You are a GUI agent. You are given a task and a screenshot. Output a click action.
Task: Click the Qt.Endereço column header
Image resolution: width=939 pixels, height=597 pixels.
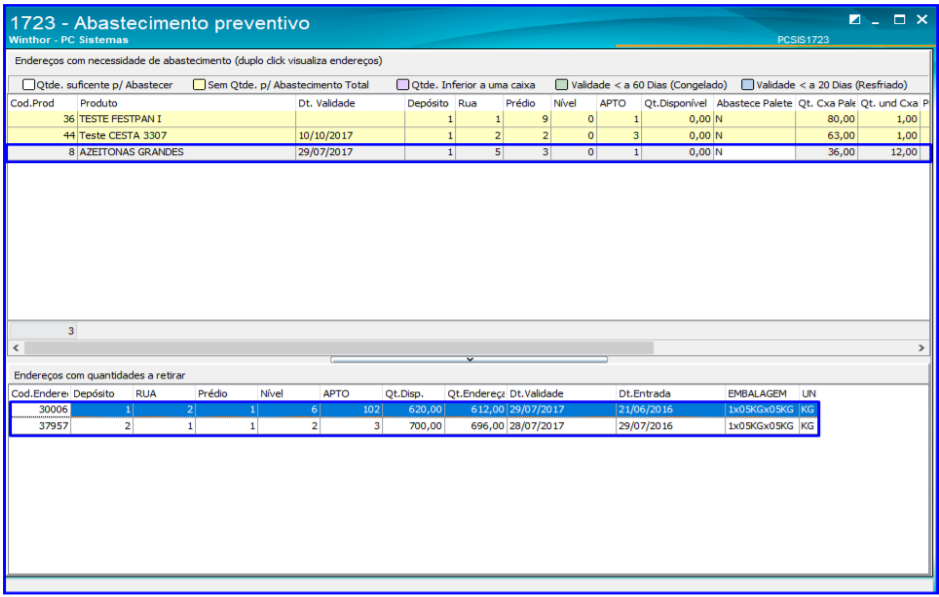pos(475,393)
